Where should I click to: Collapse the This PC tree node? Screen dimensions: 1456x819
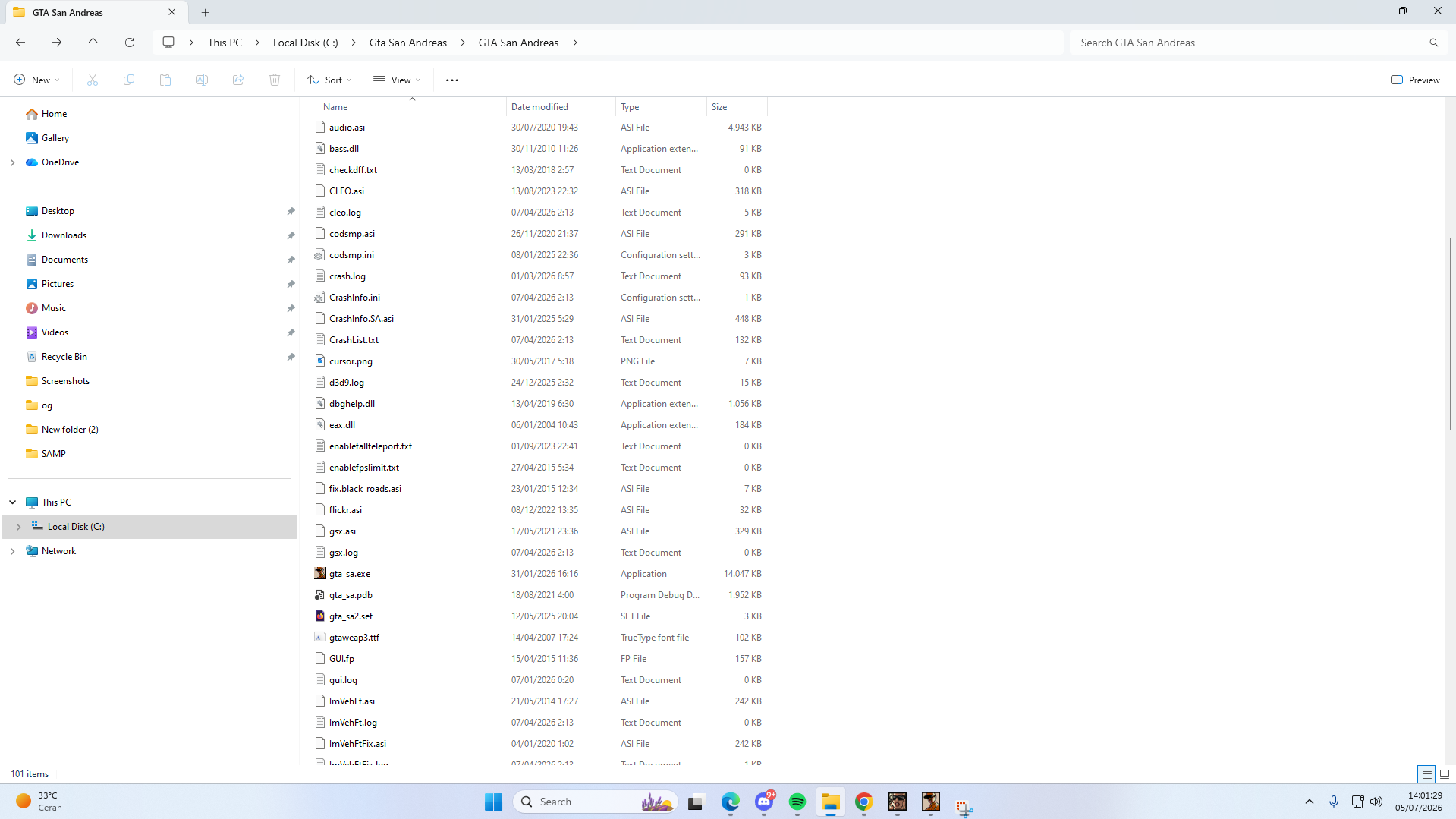click(13, 502)
